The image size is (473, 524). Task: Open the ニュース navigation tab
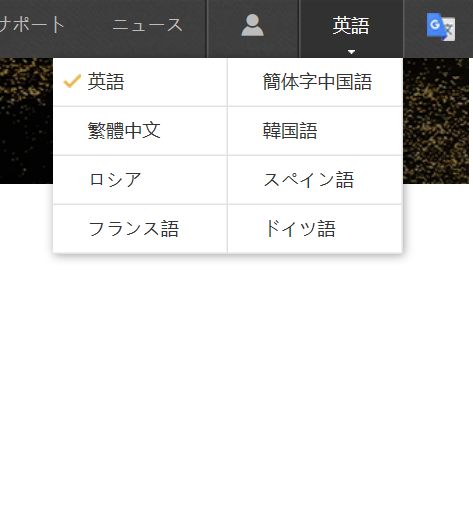[147, 25]
